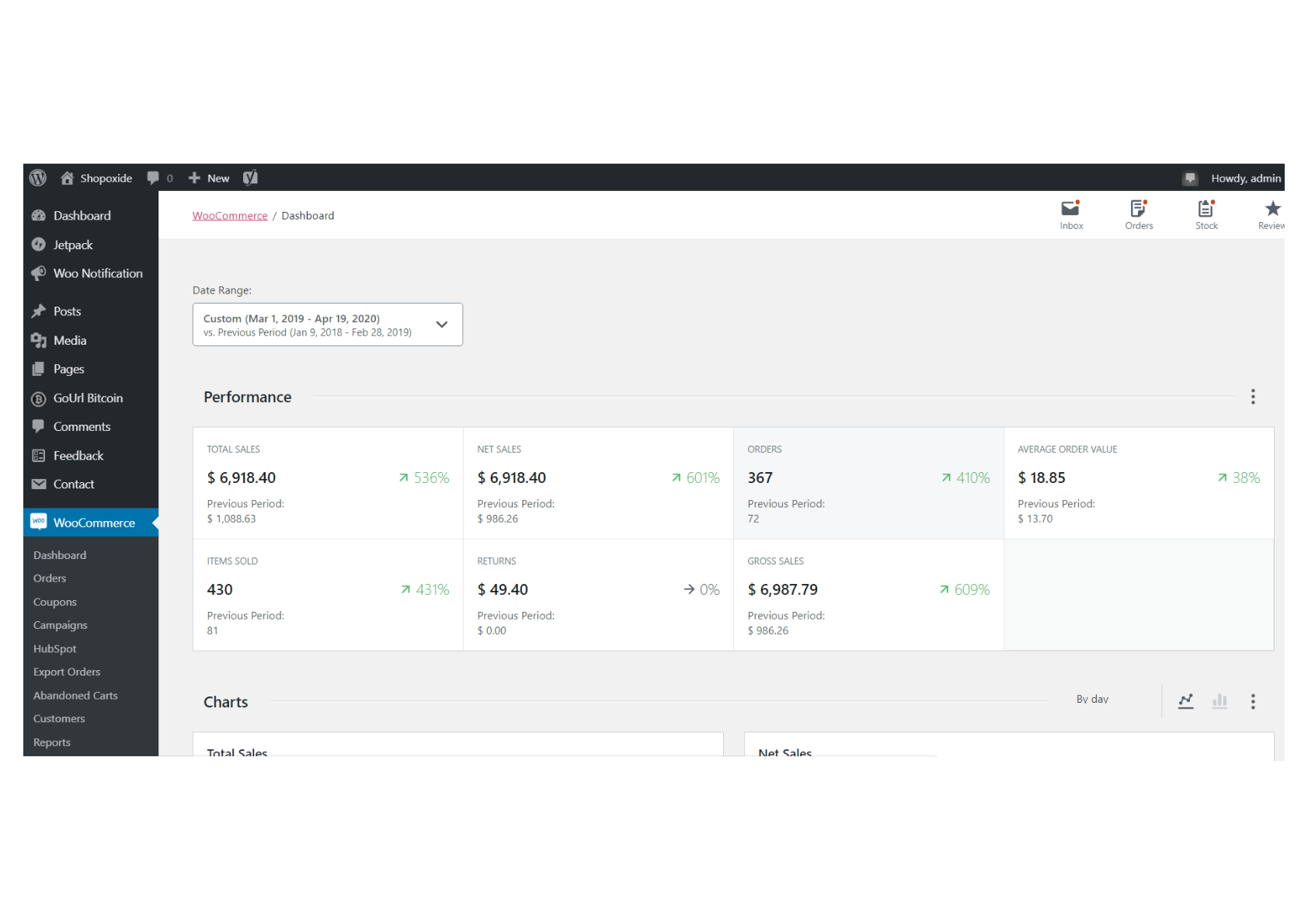The height and width of the screenshot is (924, 1308).
Task: Click the notification icon beside Howdy admin
Action: click(1189, 178)
